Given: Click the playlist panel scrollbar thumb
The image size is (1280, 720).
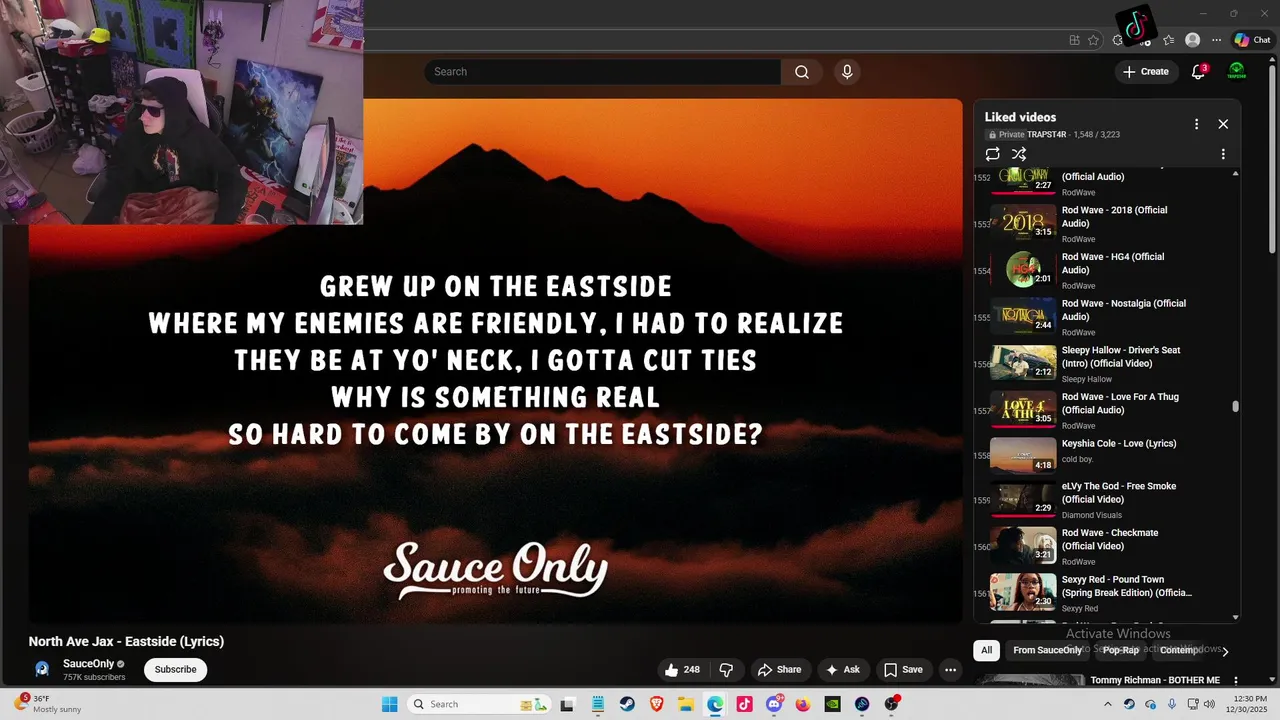Looking at the screenshot, I should tap(1235, 406).
